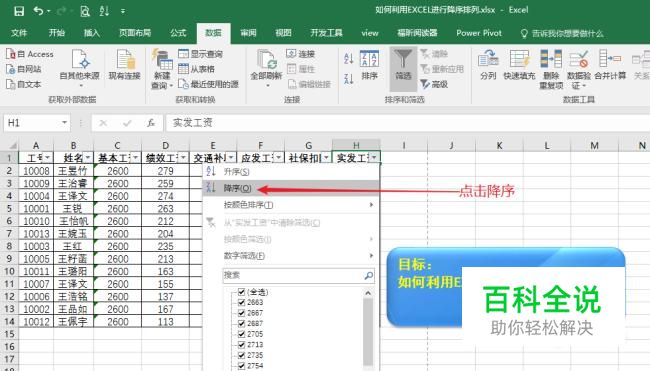The image size is (650, 371).
Task: Click the formula bar showing 实发工资
Action: point(407,123)
